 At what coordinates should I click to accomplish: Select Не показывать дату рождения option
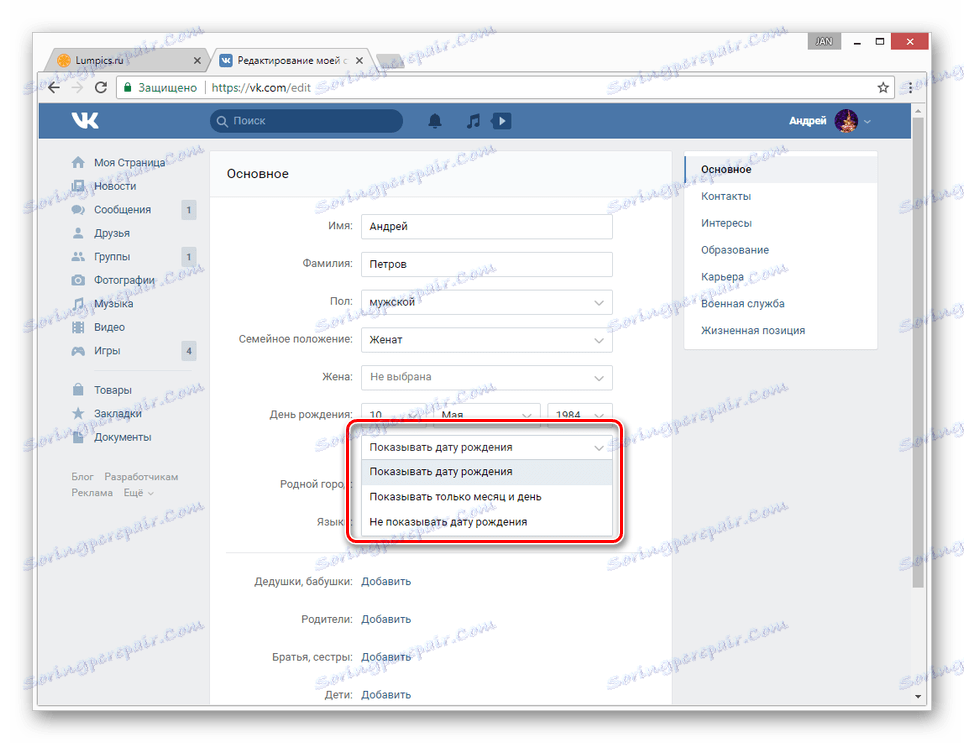[x=486, y=522]
